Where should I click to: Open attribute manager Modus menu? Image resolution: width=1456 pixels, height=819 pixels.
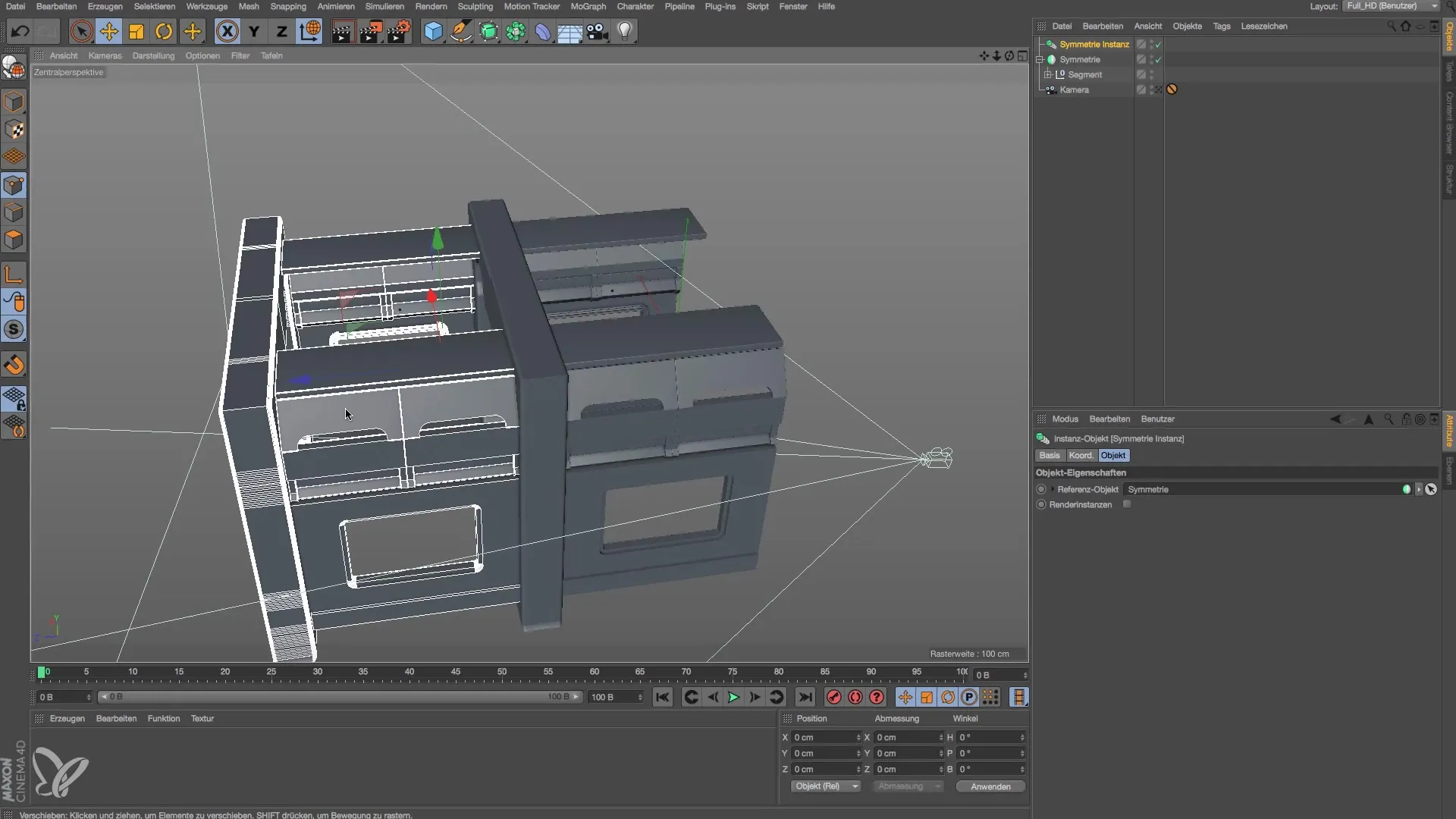(x=1065, y=419)
